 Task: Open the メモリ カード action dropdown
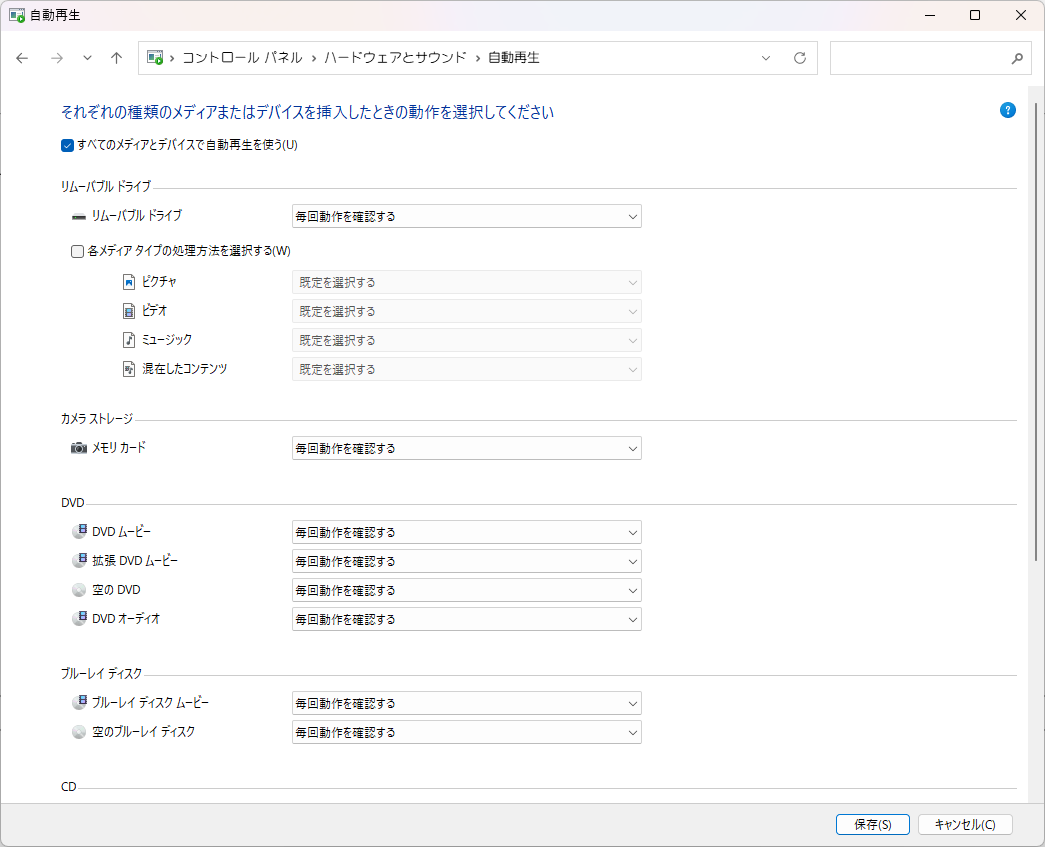(x=466, y=448)
